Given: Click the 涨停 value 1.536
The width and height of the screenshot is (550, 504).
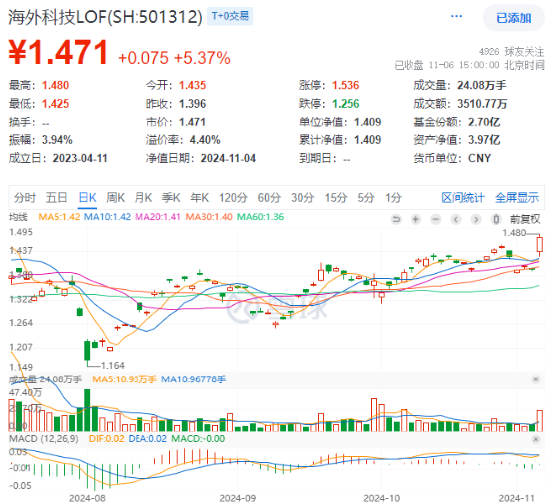Looking at the screenshot, I should click(346, 85).
